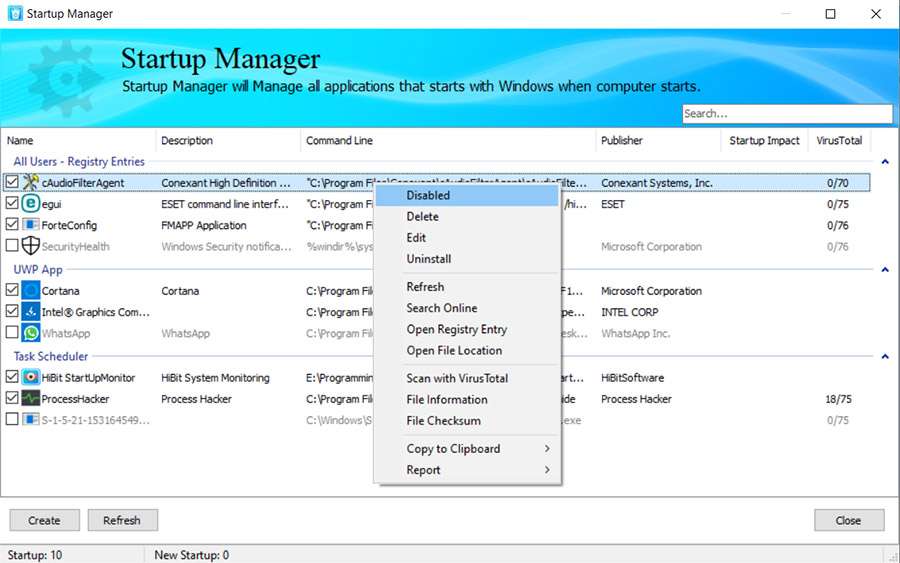Click the cAudioFilterAgent entry icon
This screenshot has height=563, width=900.
30,183
